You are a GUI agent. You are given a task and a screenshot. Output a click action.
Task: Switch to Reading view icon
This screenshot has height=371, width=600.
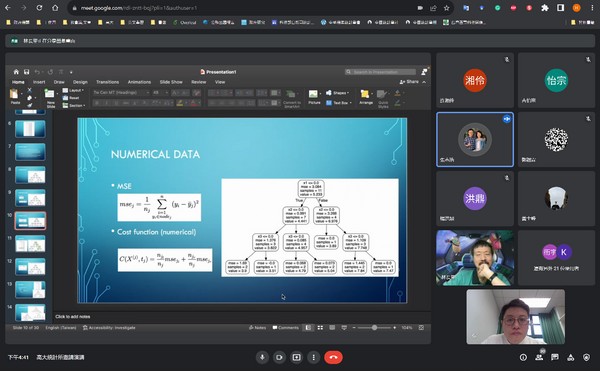click(332, 327)
